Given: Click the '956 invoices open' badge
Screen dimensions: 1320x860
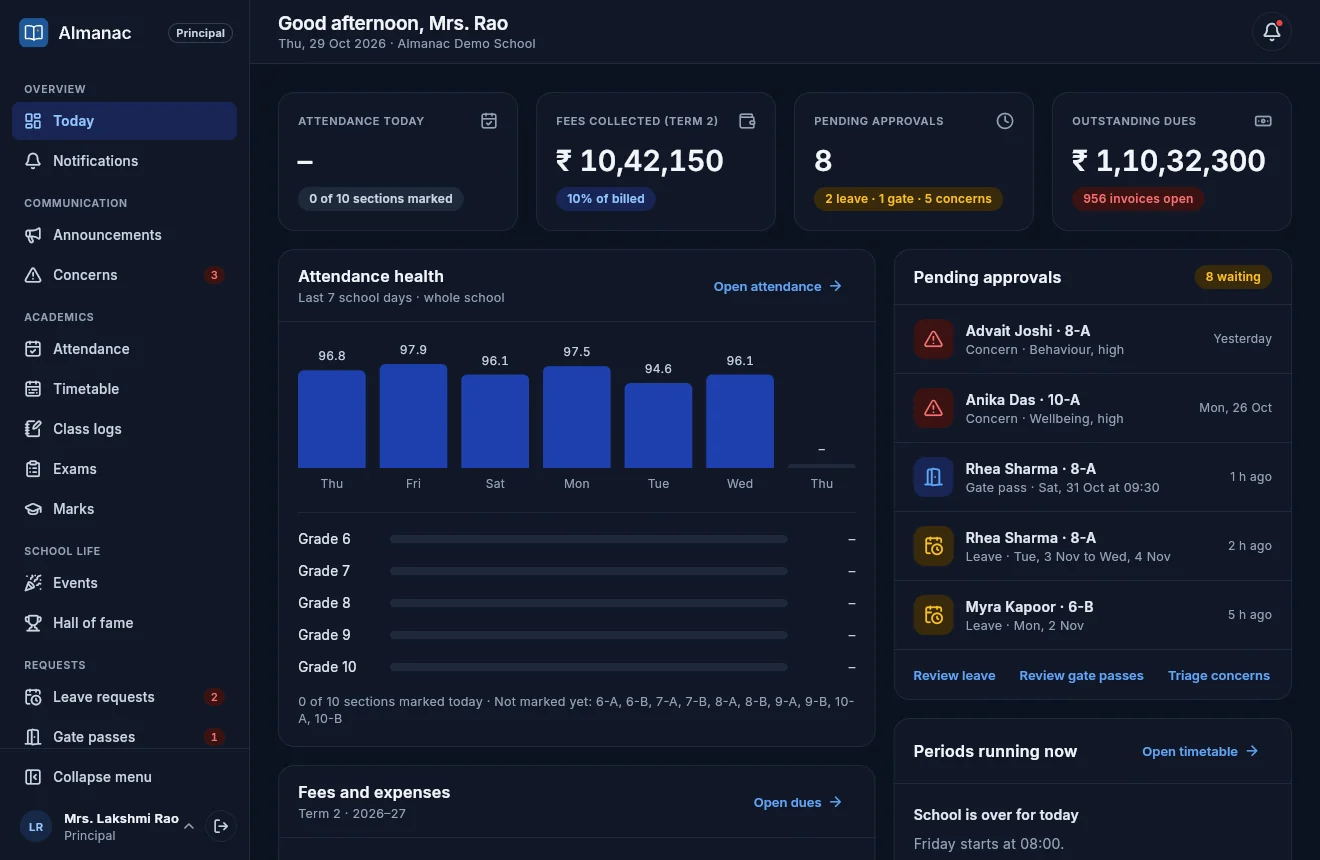Looking at the screenshot, I should pyautogui.click(x=1138, y=199).
